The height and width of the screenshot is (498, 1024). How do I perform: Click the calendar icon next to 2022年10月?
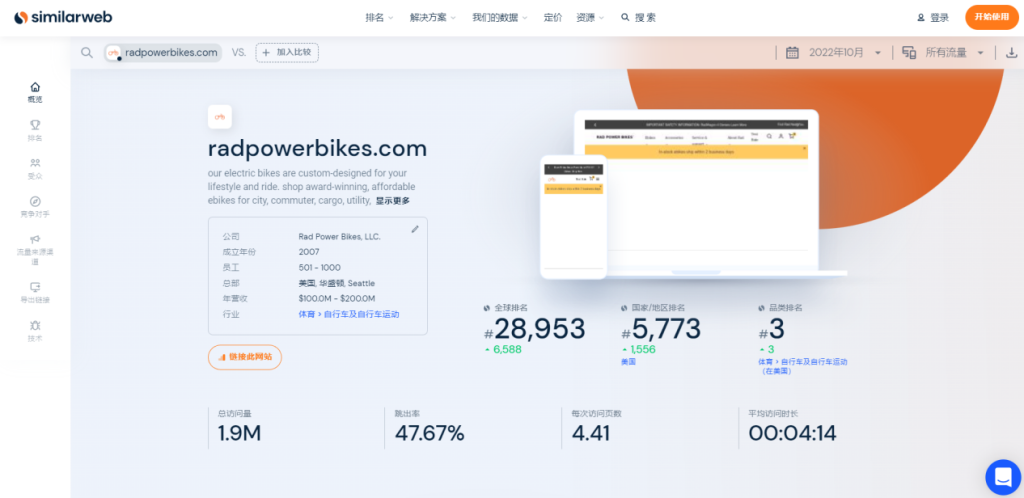pyautogui.click(x=792, y=53)
